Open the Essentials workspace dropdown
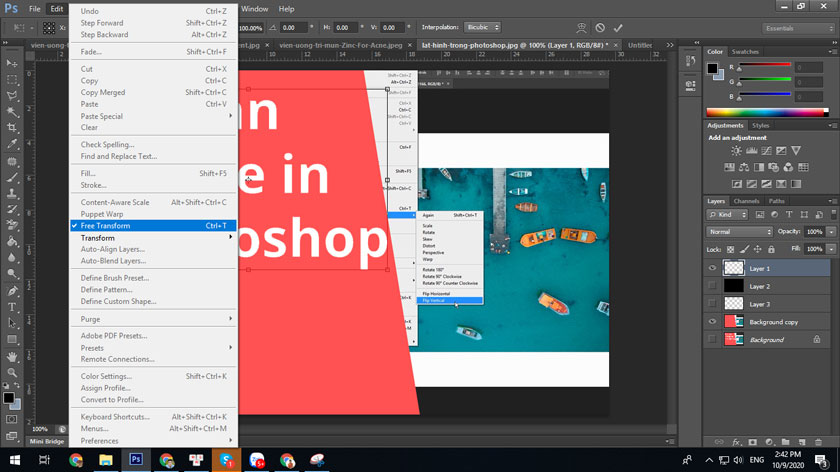The height and width of the screenshot is (472, 840). 798,28
